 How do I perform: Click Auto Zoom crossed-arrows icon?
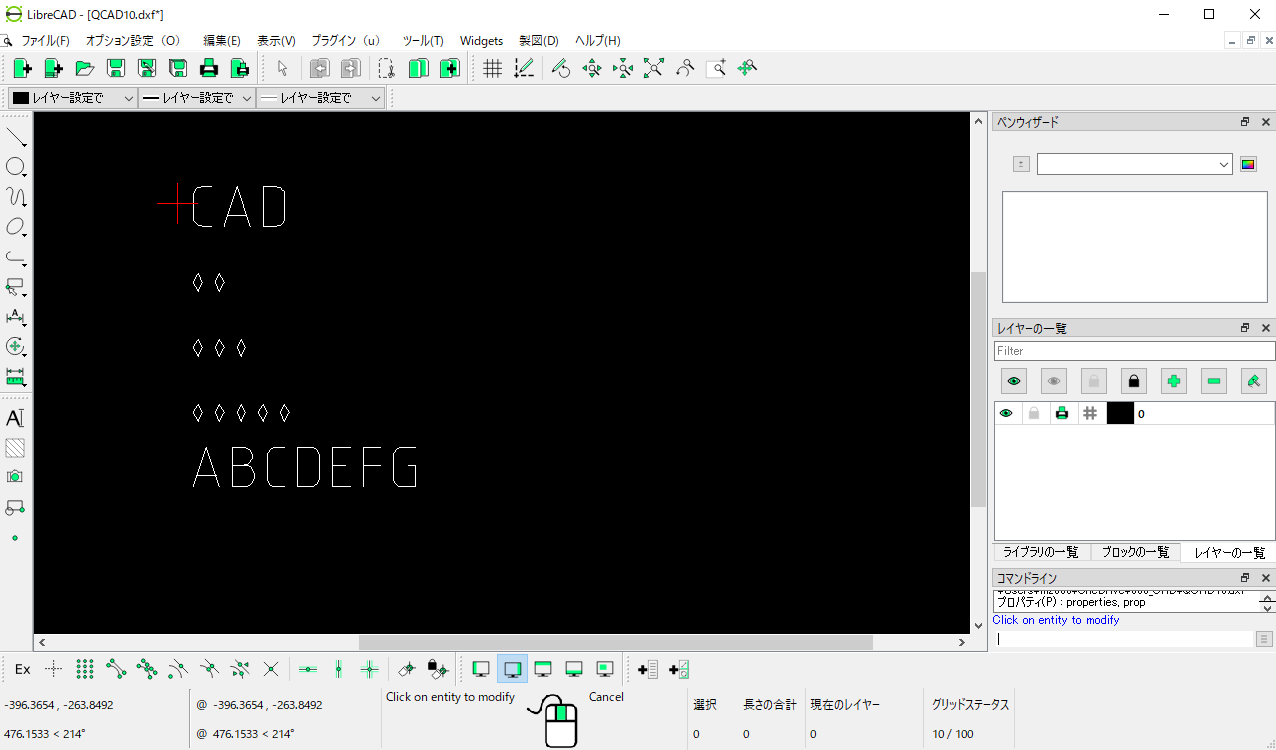tap(654, 68)
